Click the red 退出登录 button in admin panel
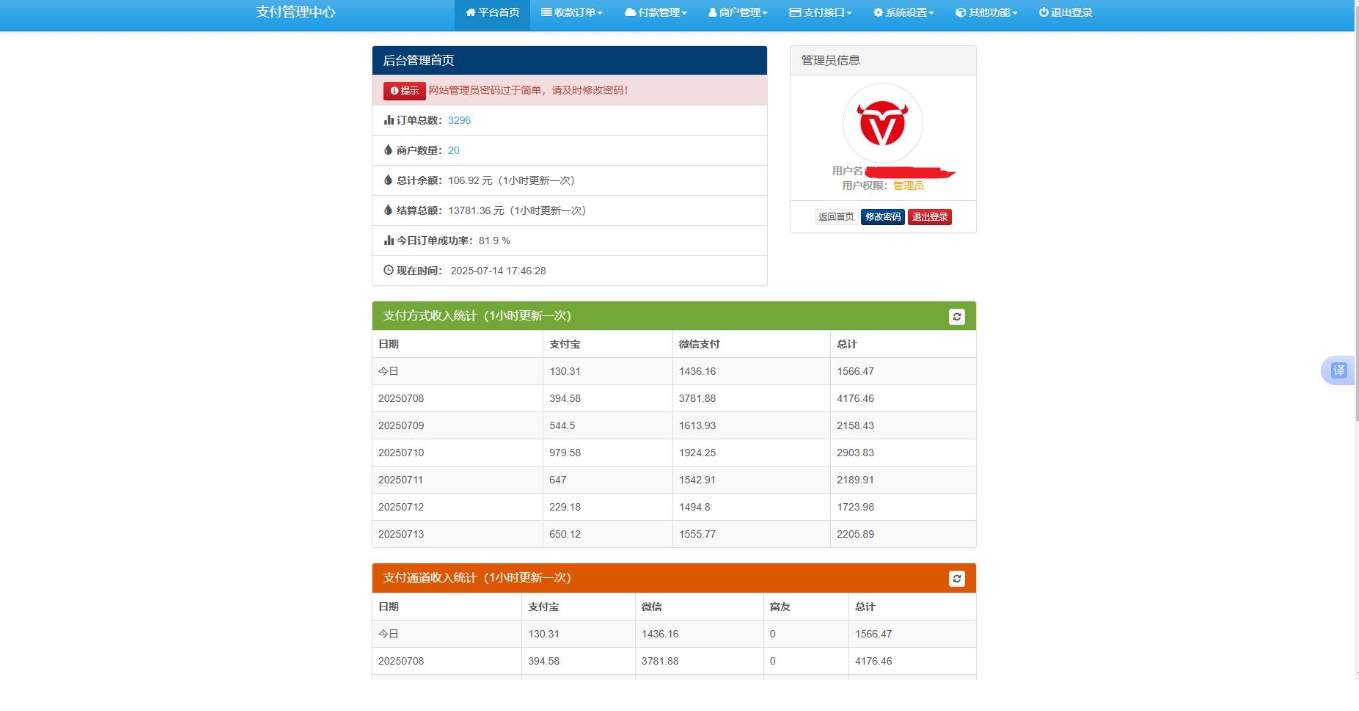The width and height of the screenshot is (1359, 711). [x=930, y=217]
